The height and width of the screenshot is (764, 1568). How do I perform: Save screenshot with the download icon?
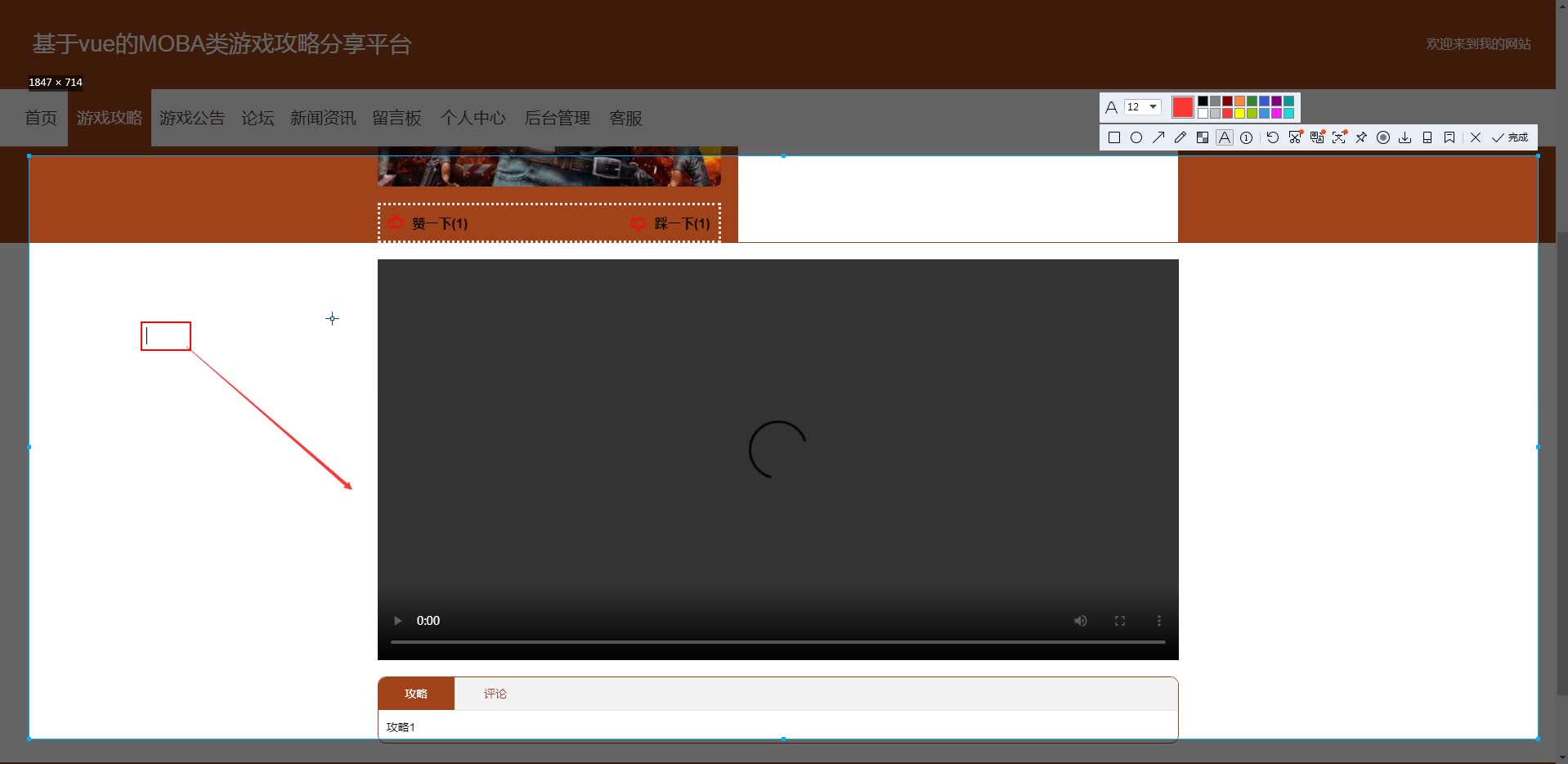[x=1404, y=137]
